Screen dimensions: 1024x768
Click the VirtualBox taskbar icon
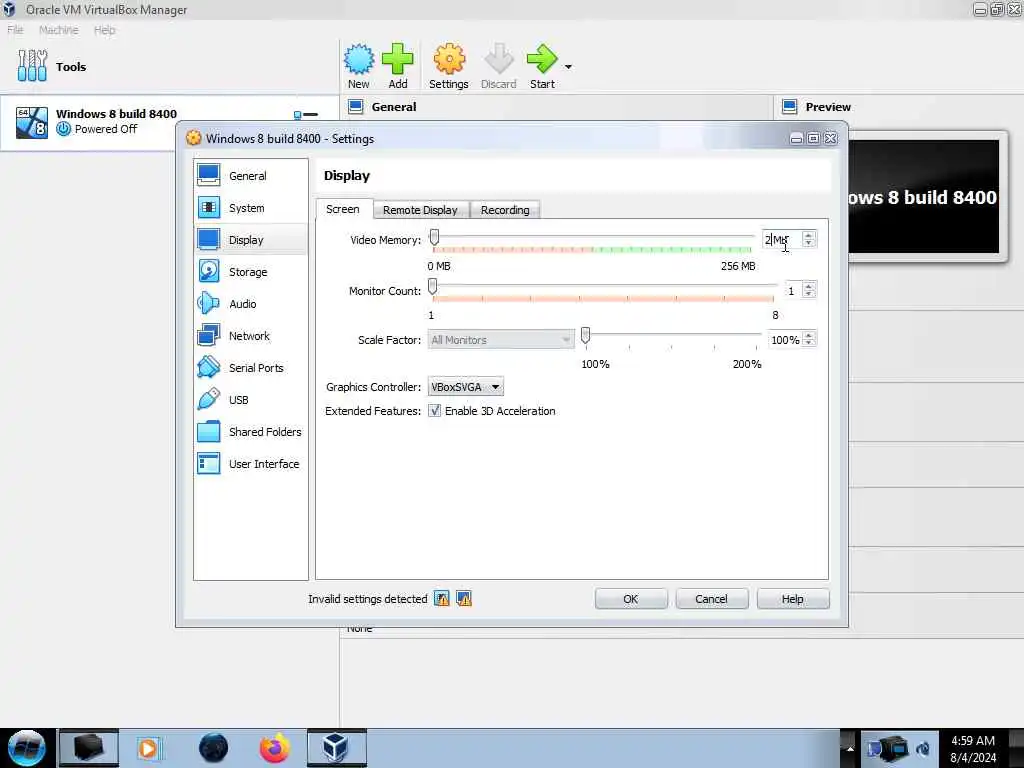coord(336,748)
